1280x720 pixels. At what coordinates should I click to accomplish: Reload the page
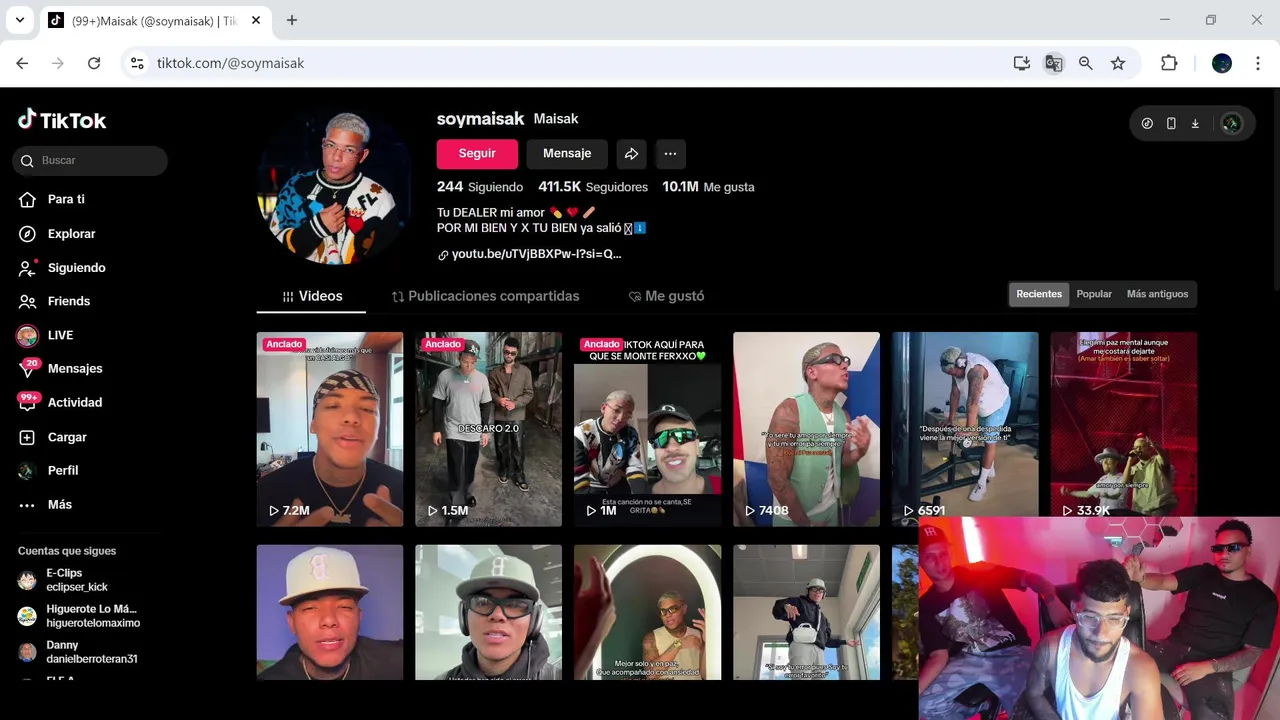pyautogui.click(x=94, y=63)
